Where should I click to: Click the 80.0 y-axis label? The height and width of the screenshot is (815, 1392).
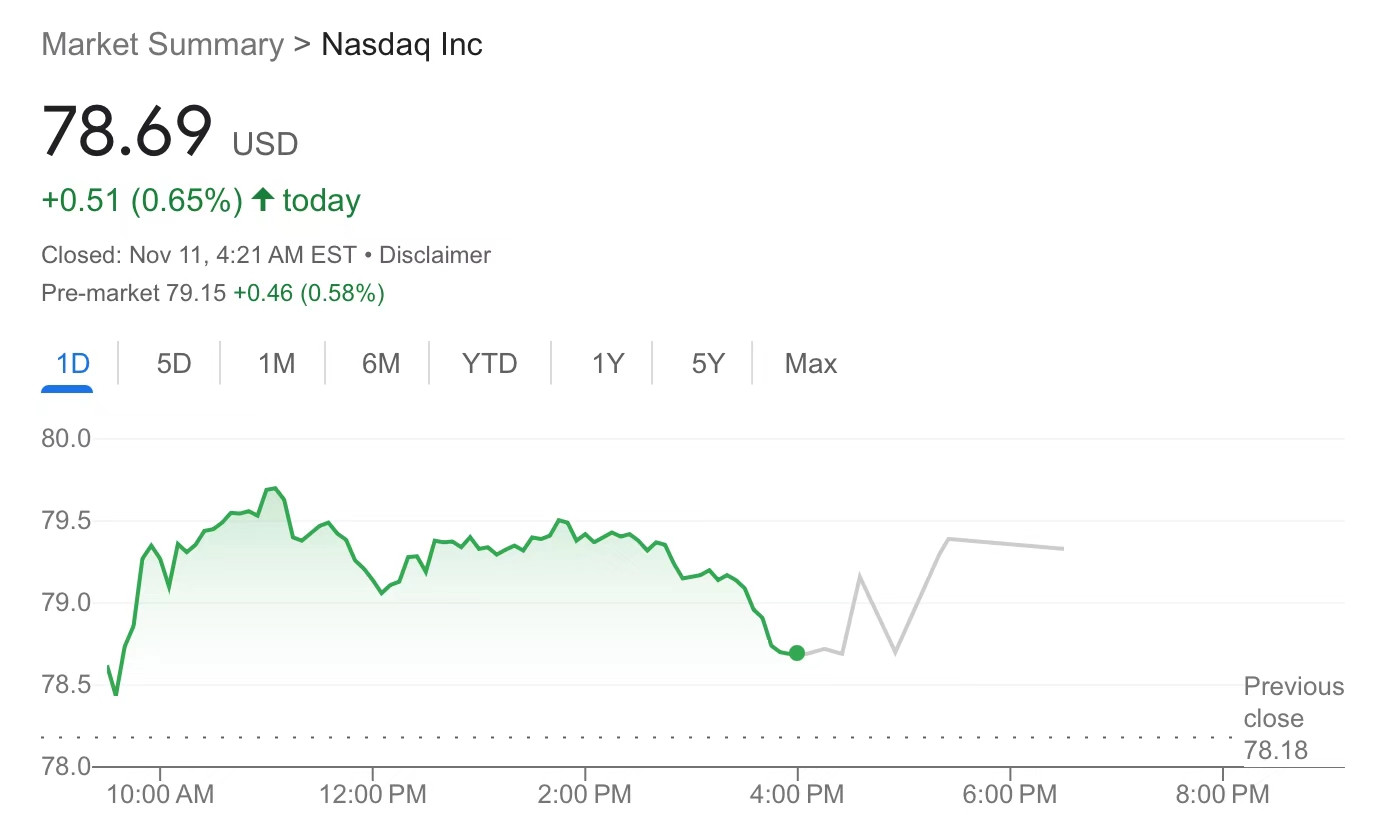click(x=66, y=438)
